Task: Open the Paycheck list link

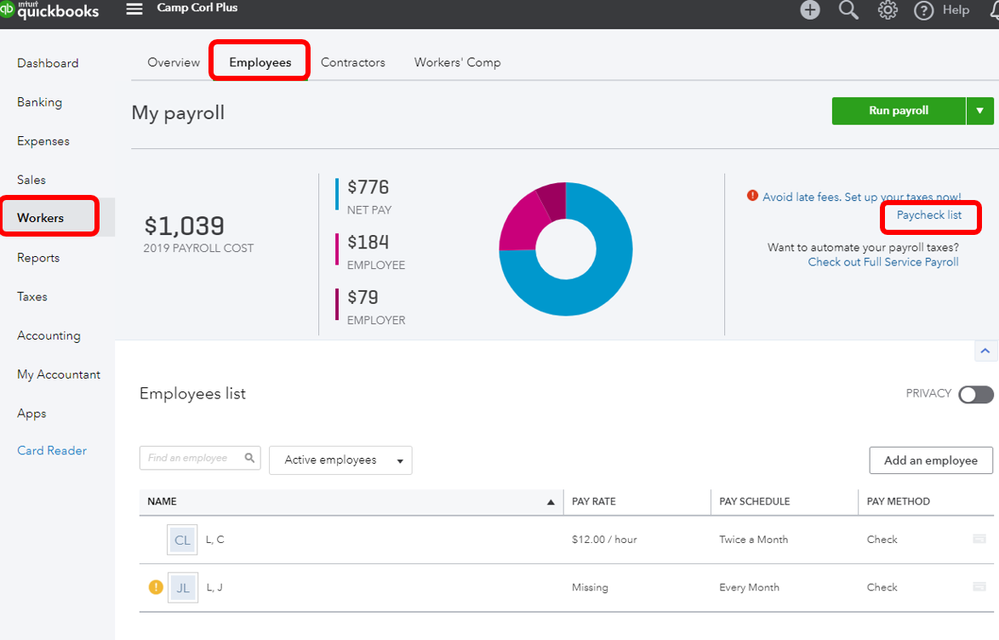Action: 929,215
